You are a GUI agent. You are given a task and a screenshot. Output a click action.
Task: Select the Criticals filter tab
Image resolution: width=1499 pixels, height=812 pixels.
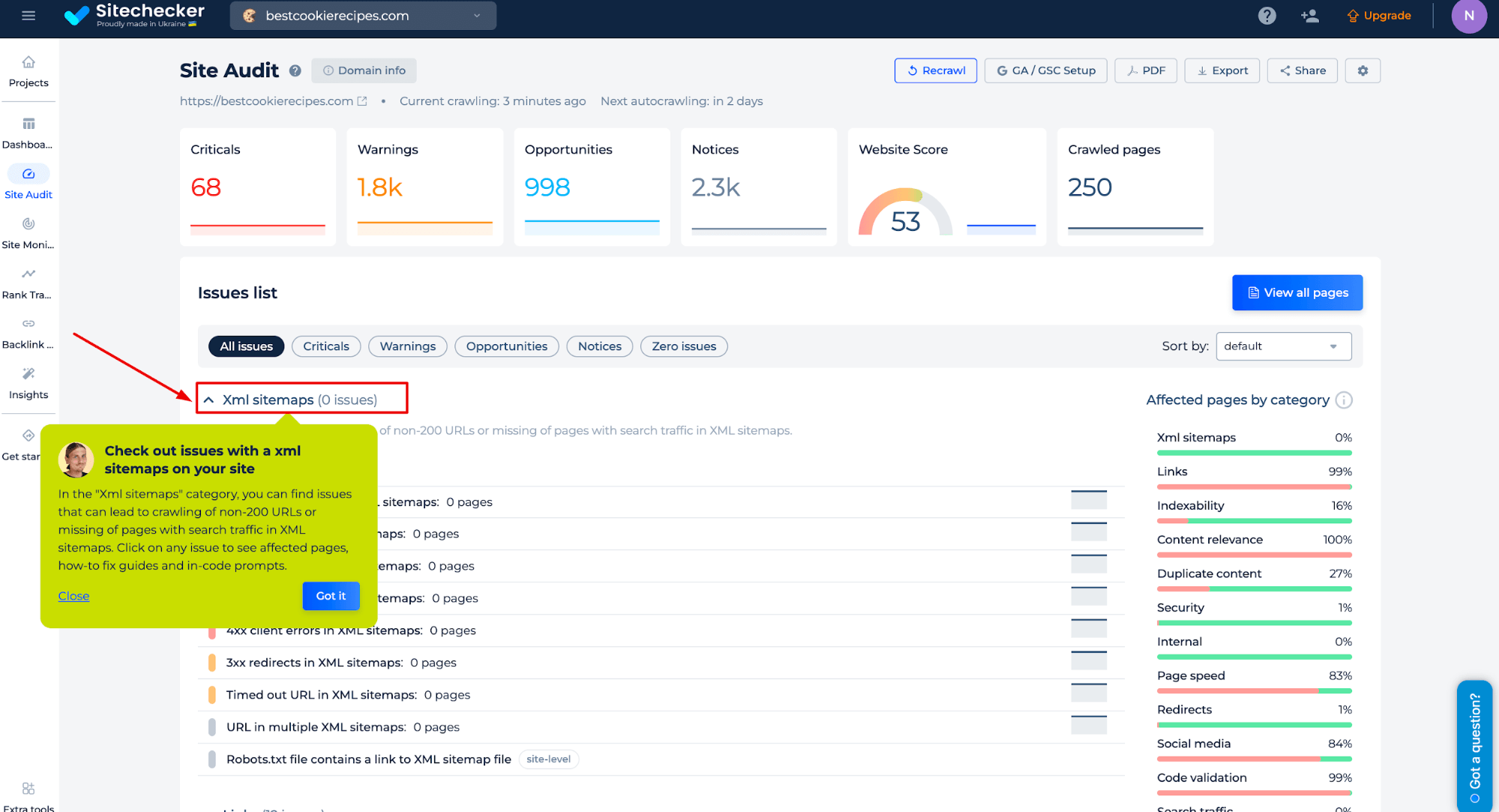pyautogui.click(x=326, y=346)
